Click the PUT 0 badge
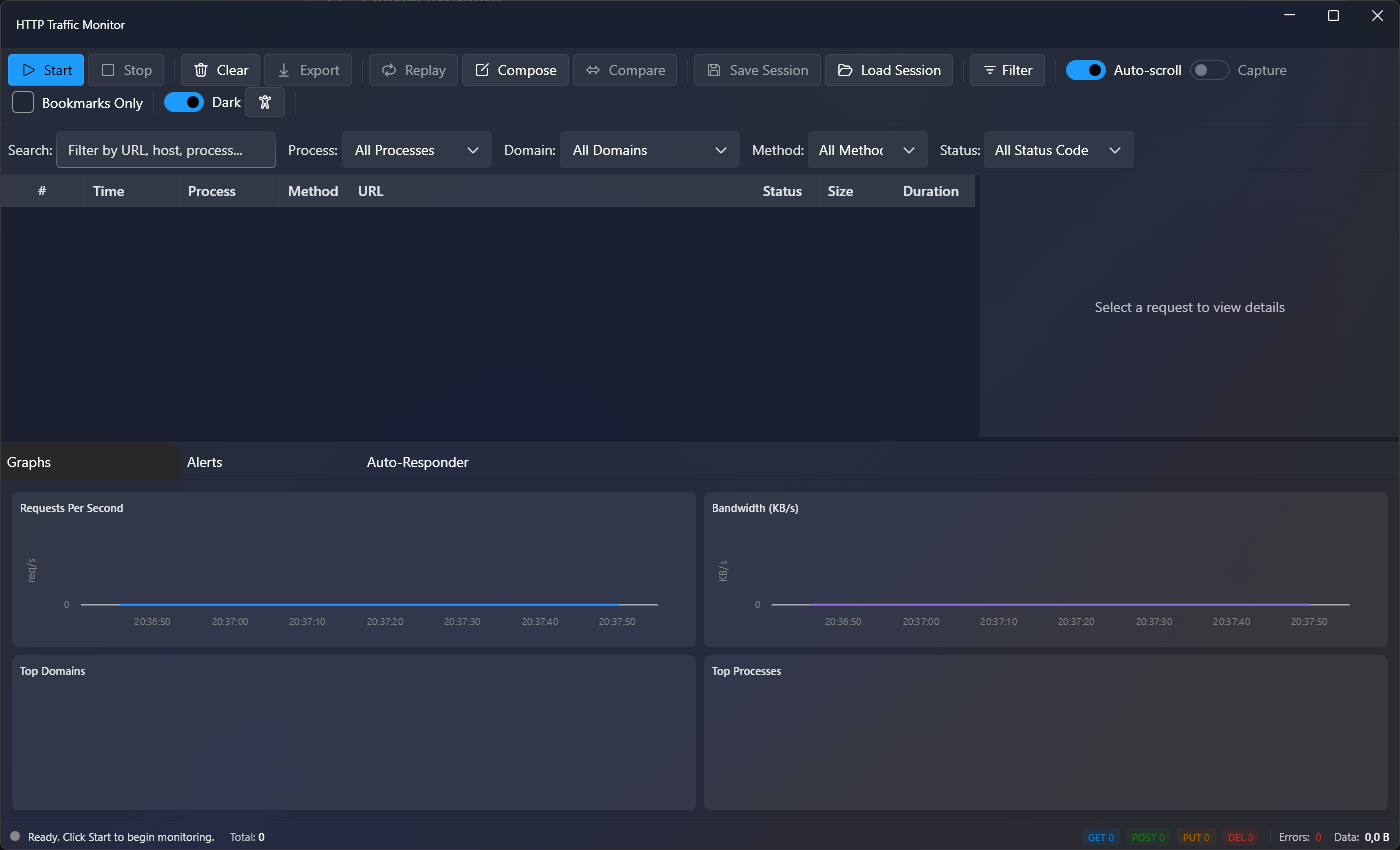The width and height of the screenshot is (1400, 850). [1196, 837]
